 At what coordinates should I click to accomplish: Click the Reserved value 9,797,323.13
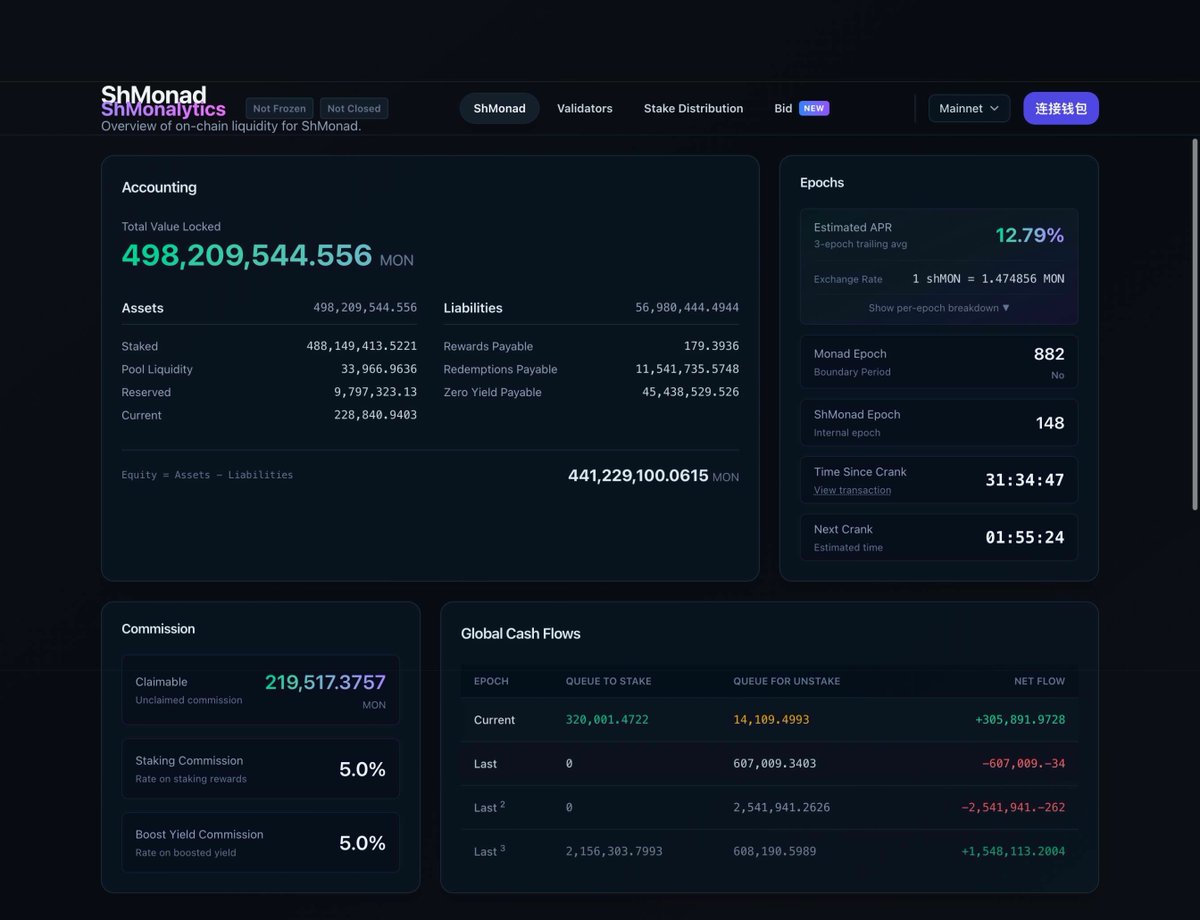(x=375, y=392)
